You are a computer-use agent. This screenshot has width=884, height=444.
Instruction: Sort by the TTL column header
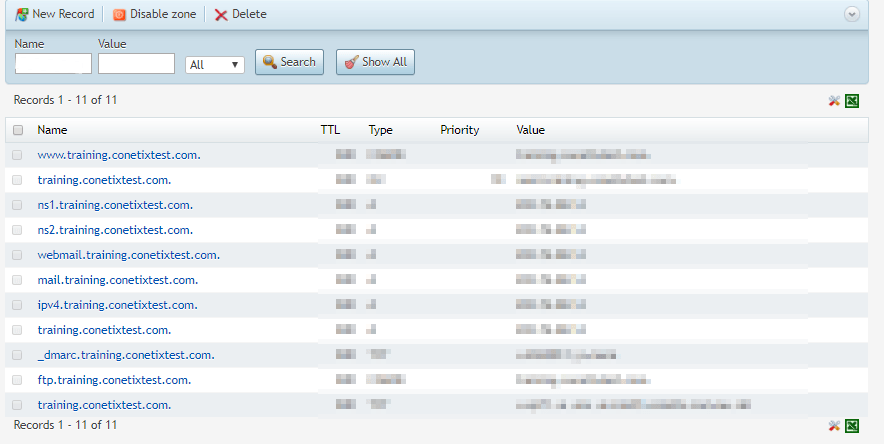click(330, 130)
